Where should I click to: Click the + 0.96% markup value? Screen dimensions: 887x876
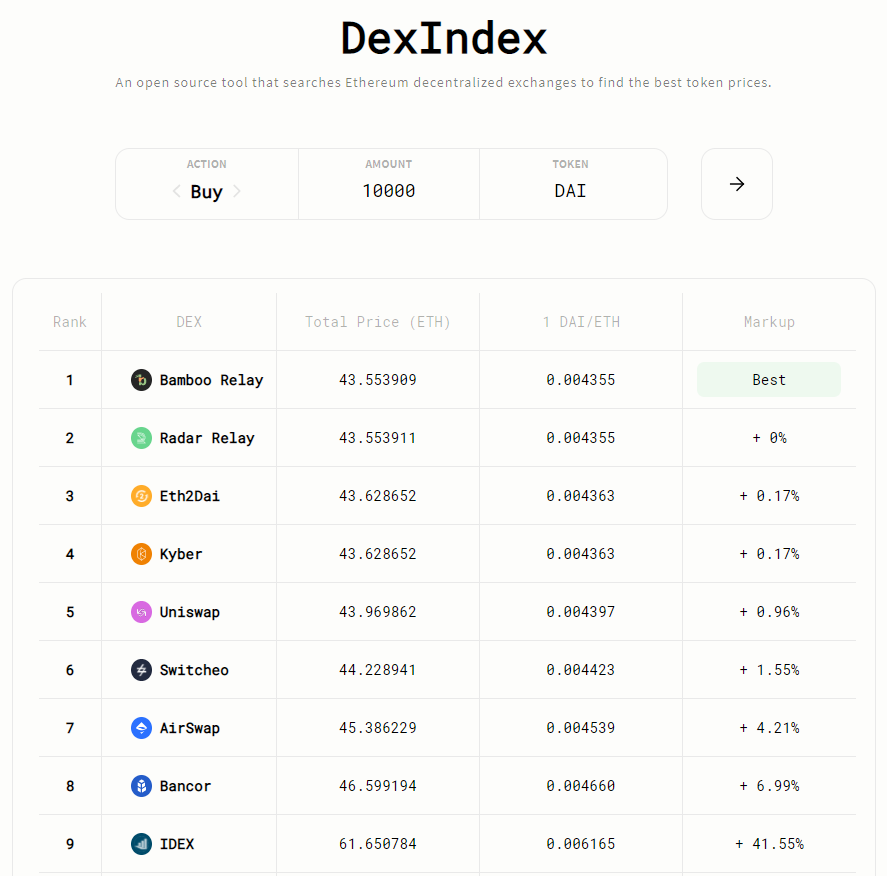click(769, 612)
